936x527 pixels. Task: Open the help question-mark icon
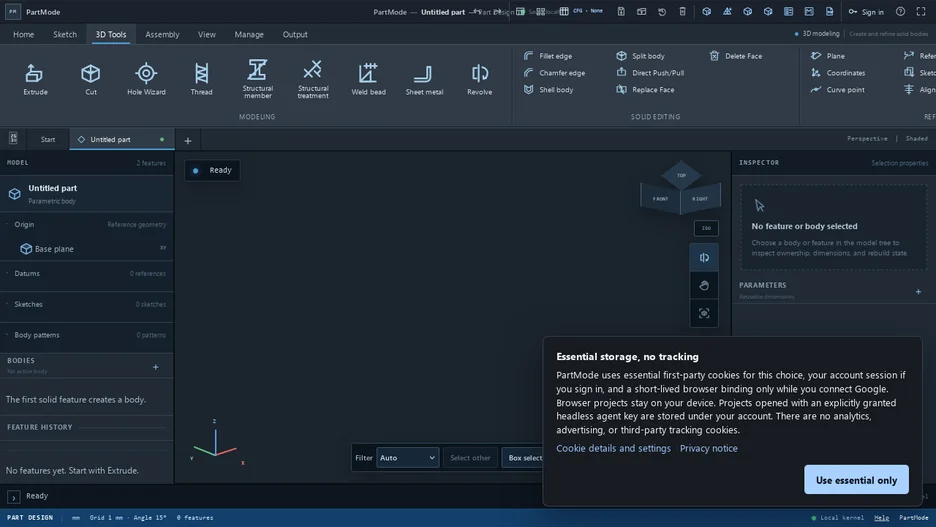coord(900,12)
